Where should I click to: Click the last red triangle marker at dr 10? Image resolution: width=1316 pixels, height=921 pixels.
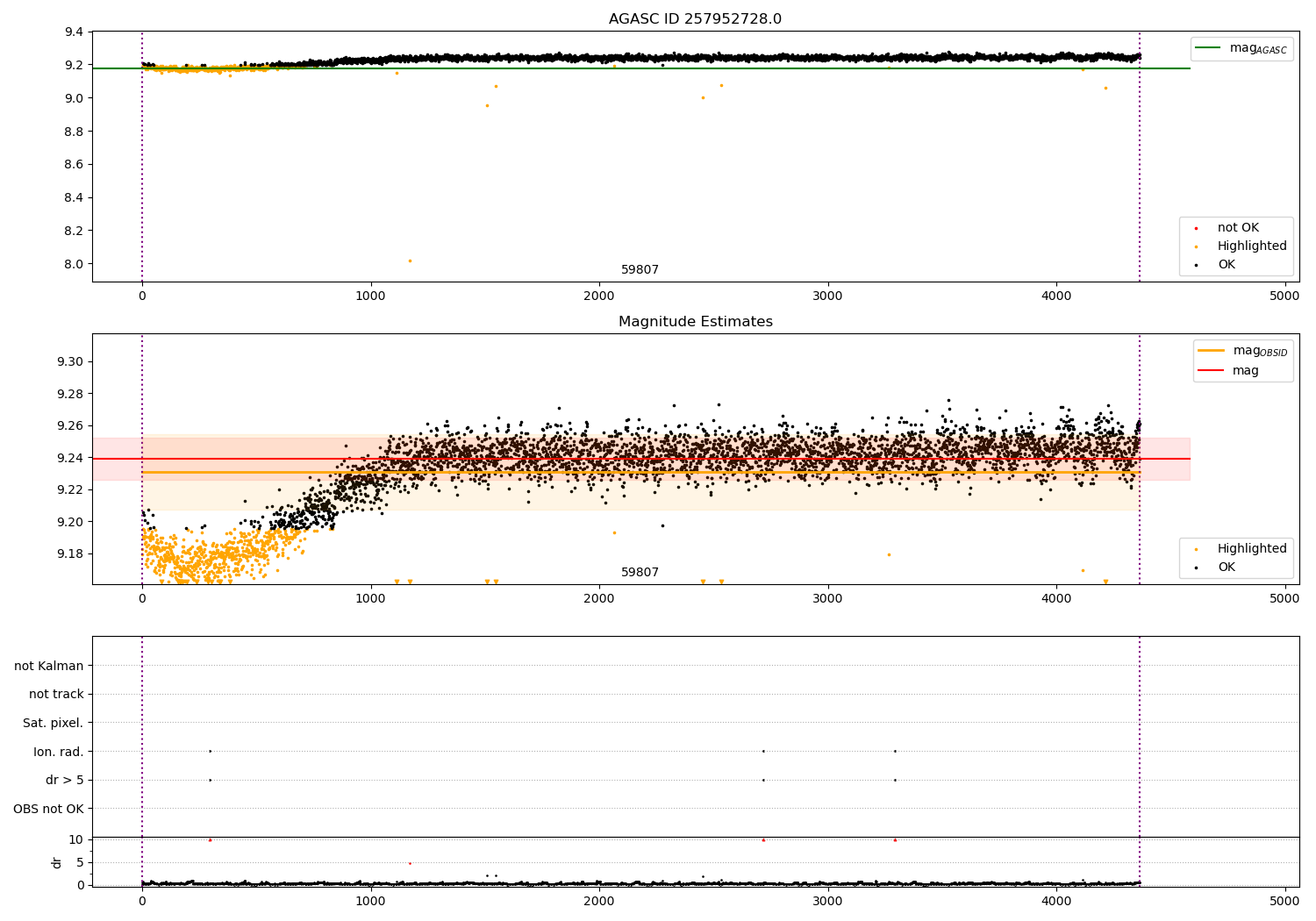coord(895,839)
